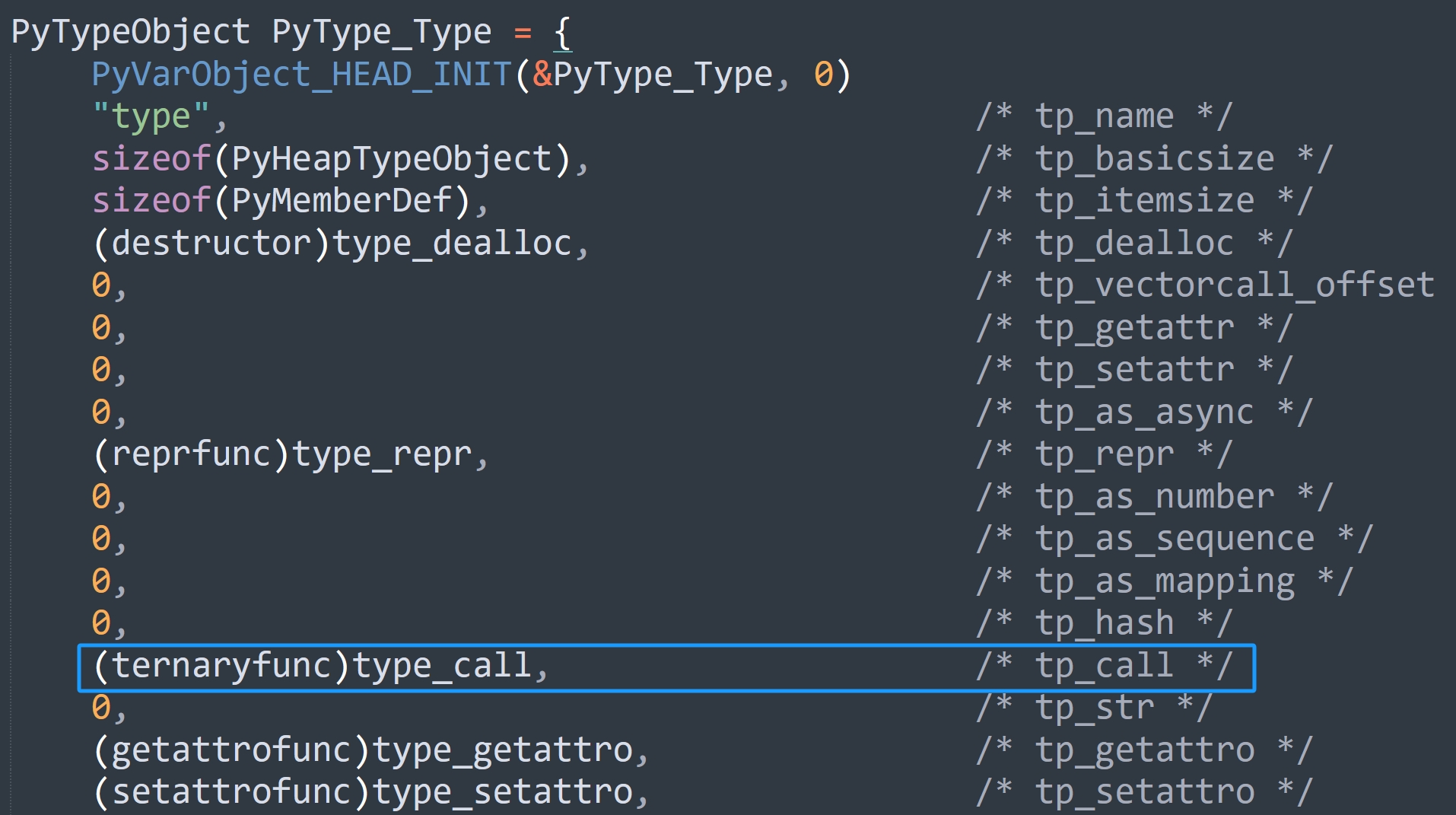Click the tp_as_async comment
This screenshot has width=1456, height=815.
(1145, 412)
